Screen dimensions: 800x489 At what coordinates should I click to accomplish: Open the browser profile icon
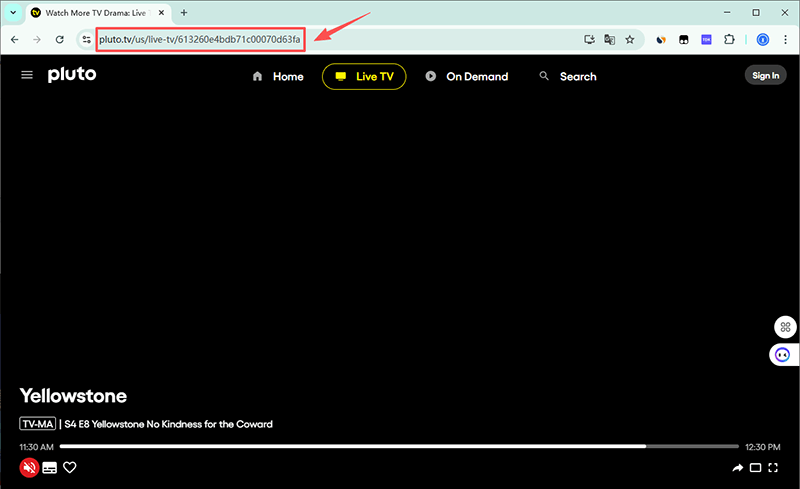[x=763, y=39]
